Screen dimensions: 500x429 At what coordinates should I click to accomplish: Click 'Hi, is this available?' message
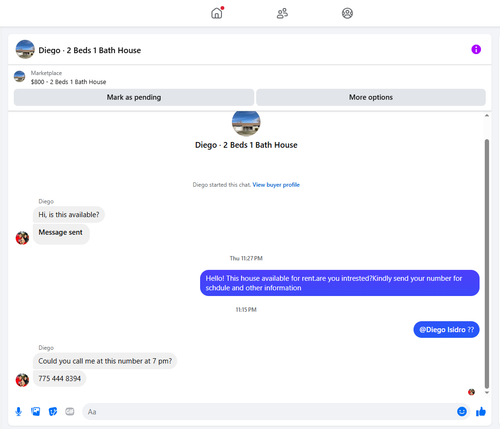point(69,215)
